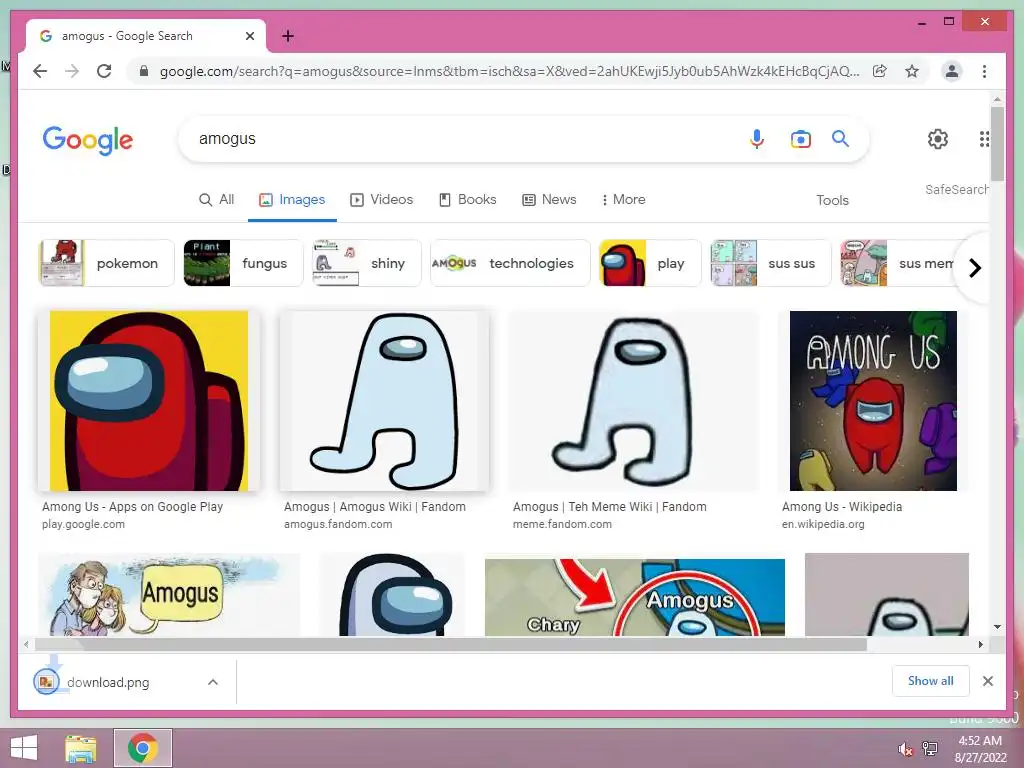
Task: Submit the search with the magnifier icon
Action: click(840, 138)
